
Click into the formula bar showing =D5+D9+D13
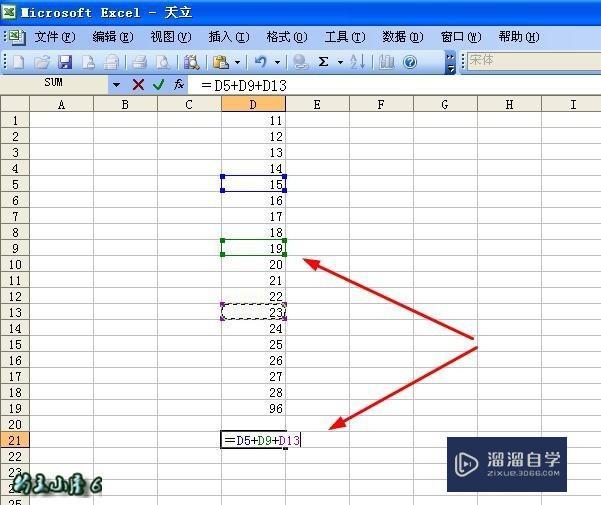(x=395, y=85)
